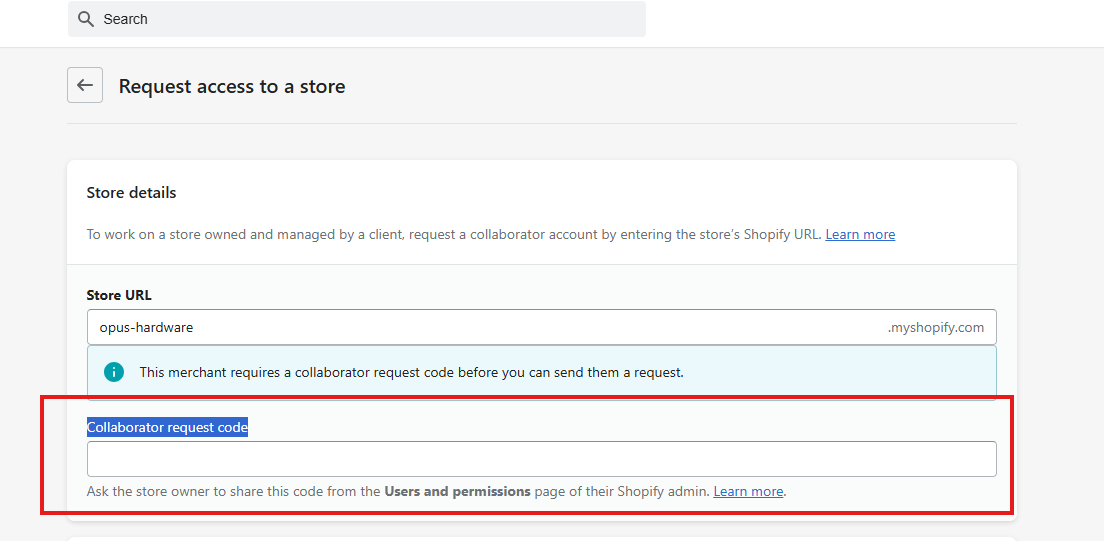Image resolution: width=1104 pixels, height=541 pixels.
Task: Click the word Search in search bar
Action: (126, 19)
